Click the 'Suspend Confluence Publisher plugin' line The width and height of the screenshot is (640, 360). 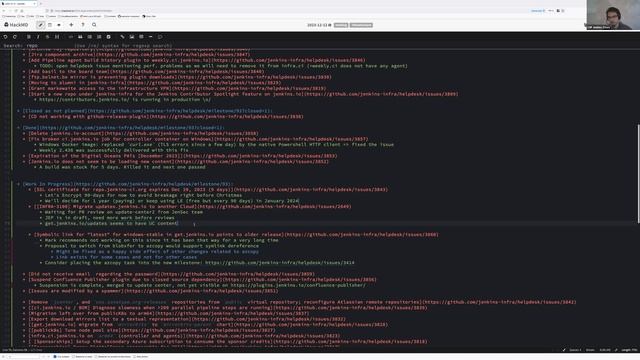(202, 280)
